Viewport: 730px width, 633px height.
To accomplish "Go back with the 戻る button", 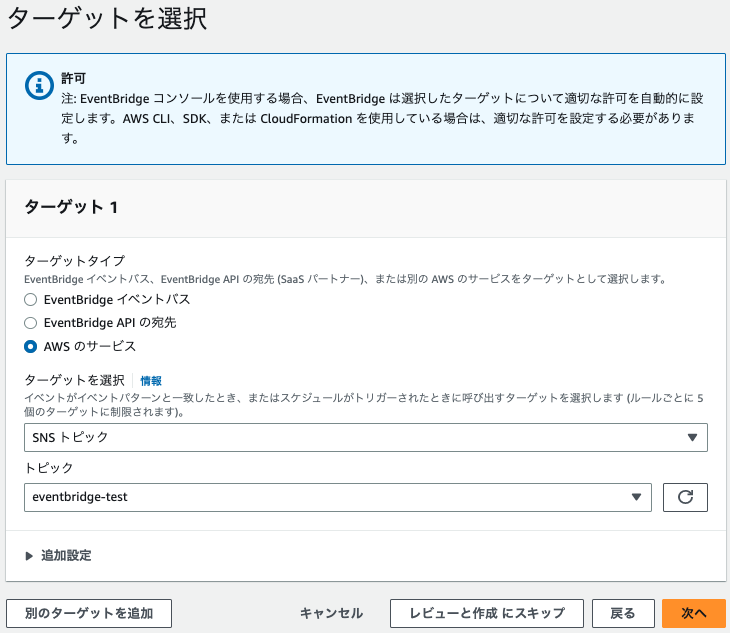I will (623, 613).
